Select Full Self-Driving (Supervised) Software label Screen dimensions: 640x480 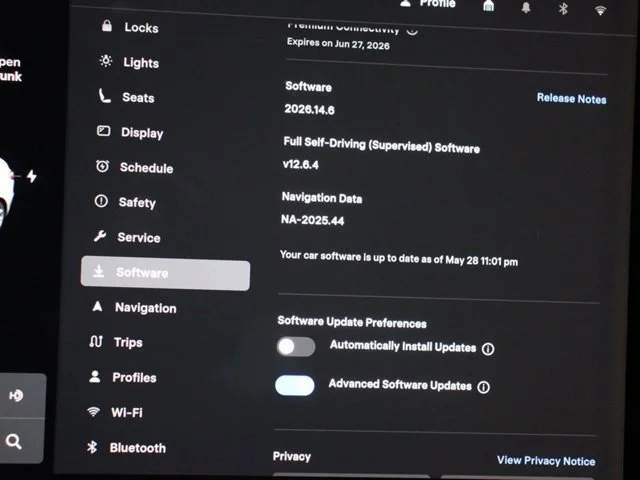tap(382, 144)
